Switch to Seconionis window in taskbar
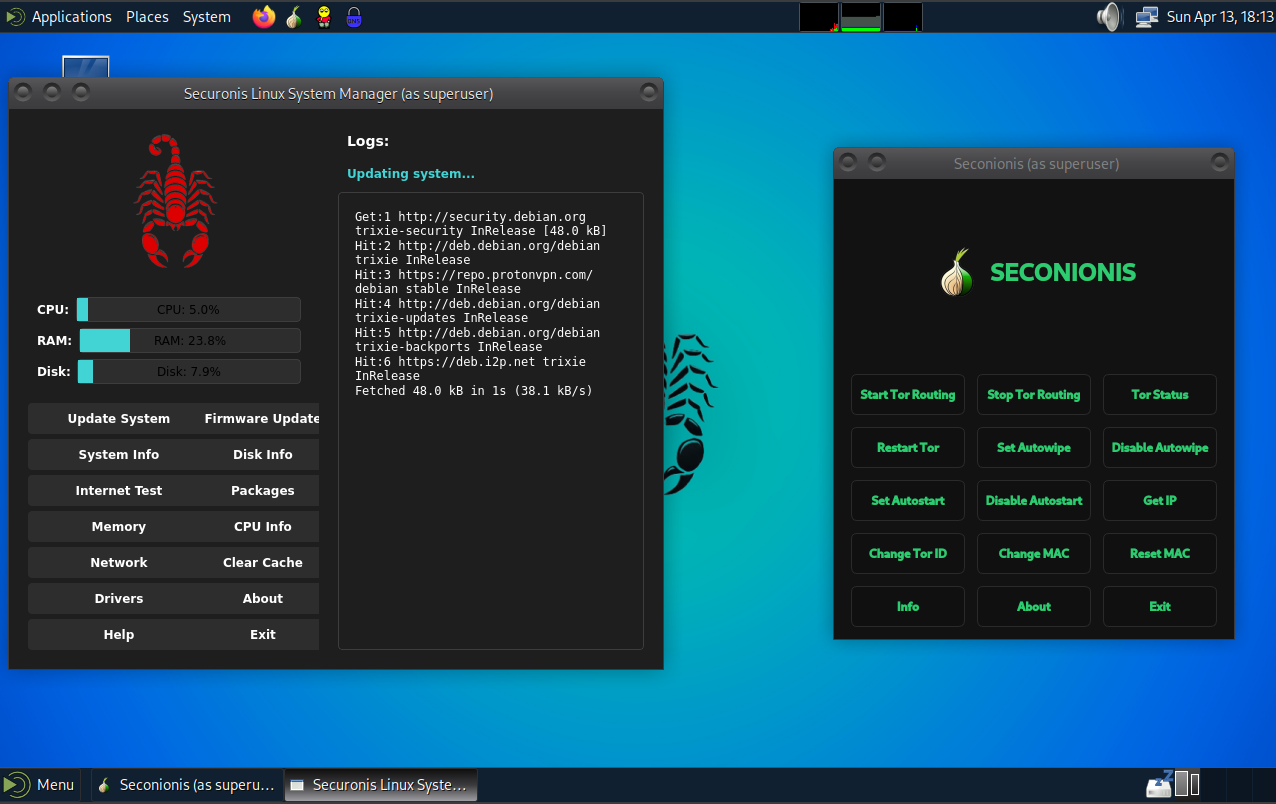 186,785
